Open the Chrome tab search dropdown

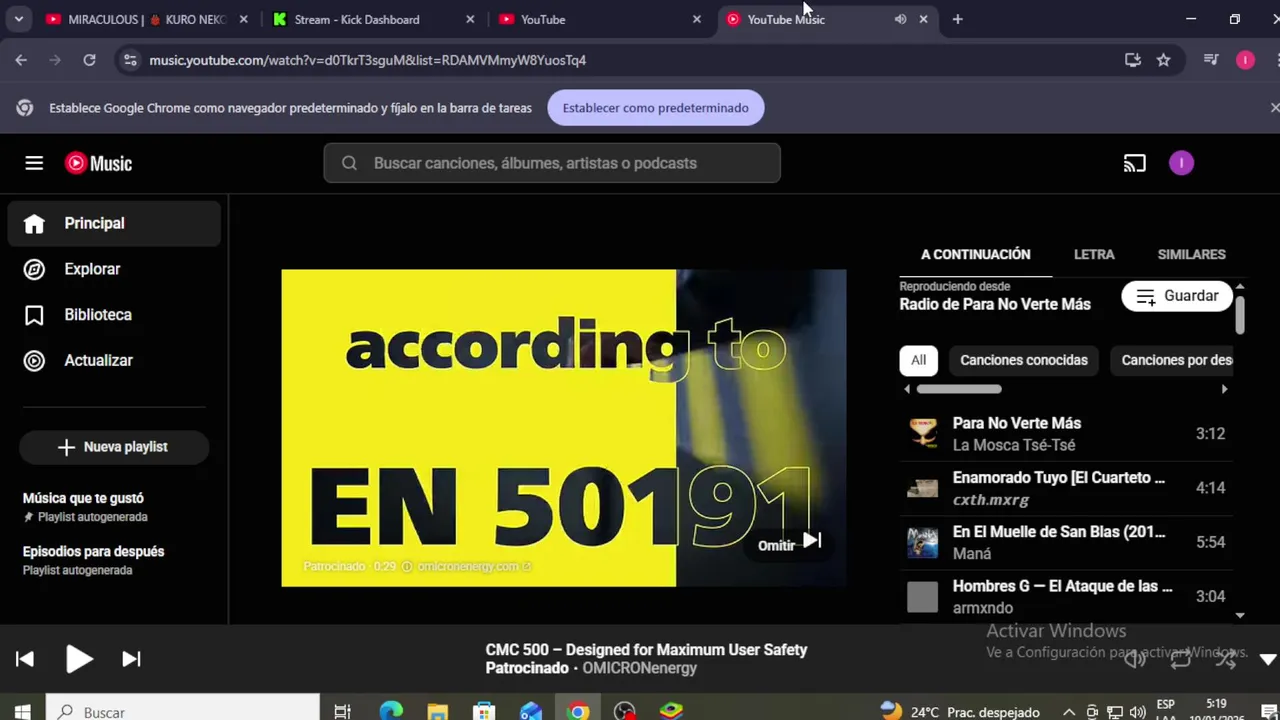click(x=19, y=19)
